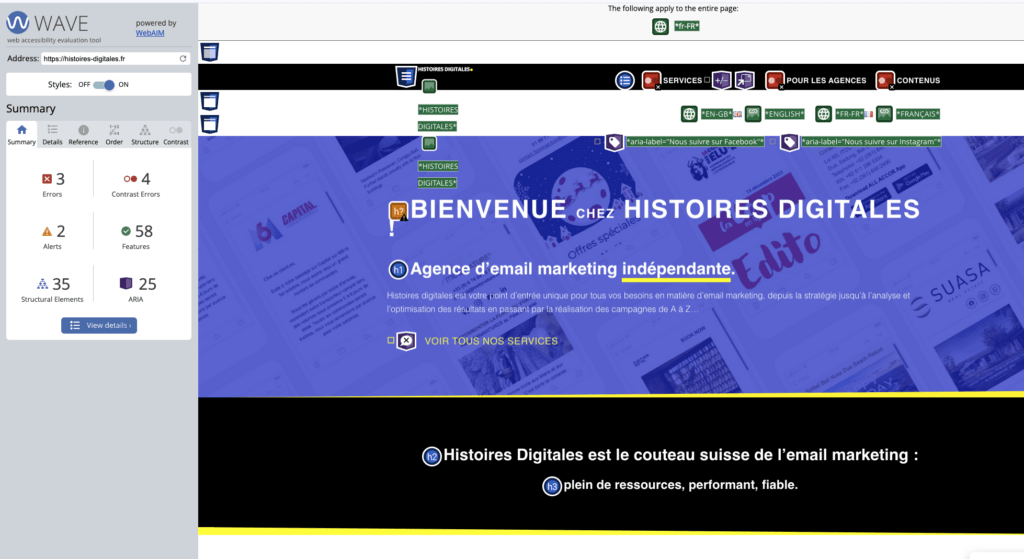
Task: Click the *ENGLISH* language label
Action: [784, 114]
